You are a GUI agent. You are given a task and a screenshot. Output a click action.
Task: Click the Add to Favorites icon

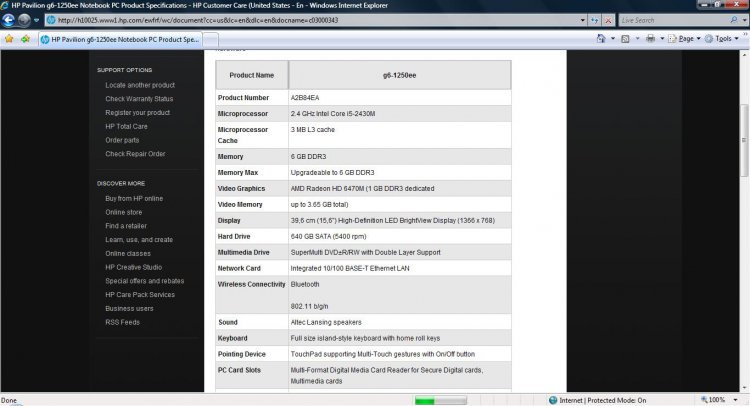pos(25,39)
